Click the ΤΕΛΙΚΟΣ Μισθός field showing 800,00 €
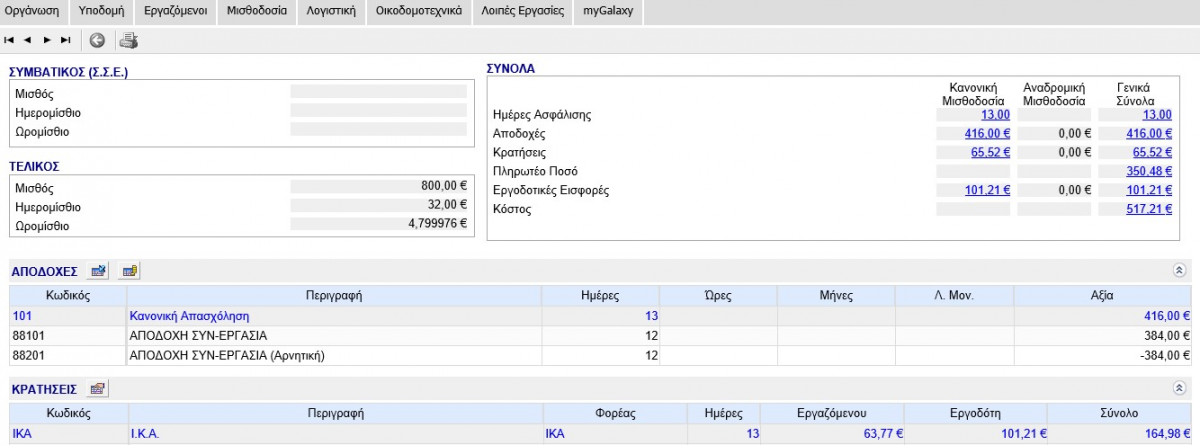 (378, 187)
